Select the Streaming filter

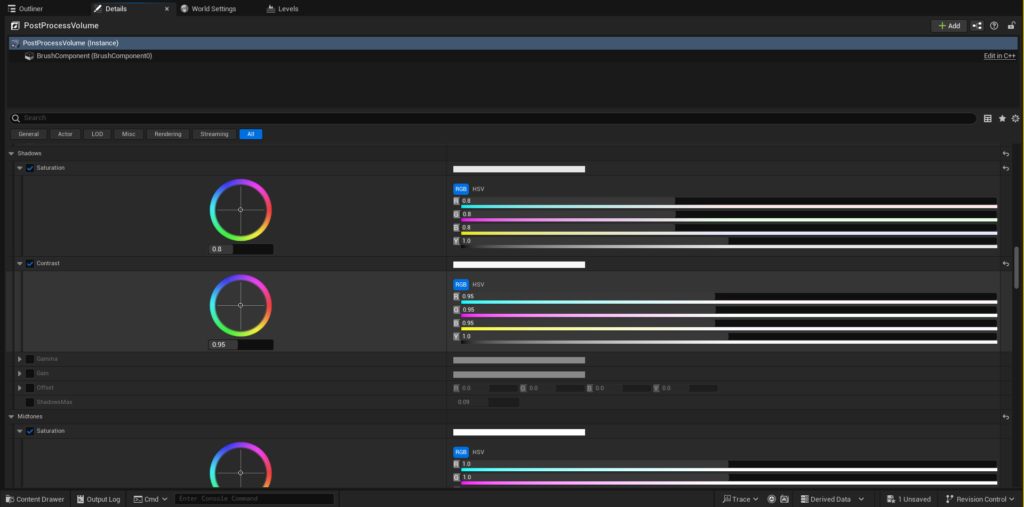click(x=214, y=134)
